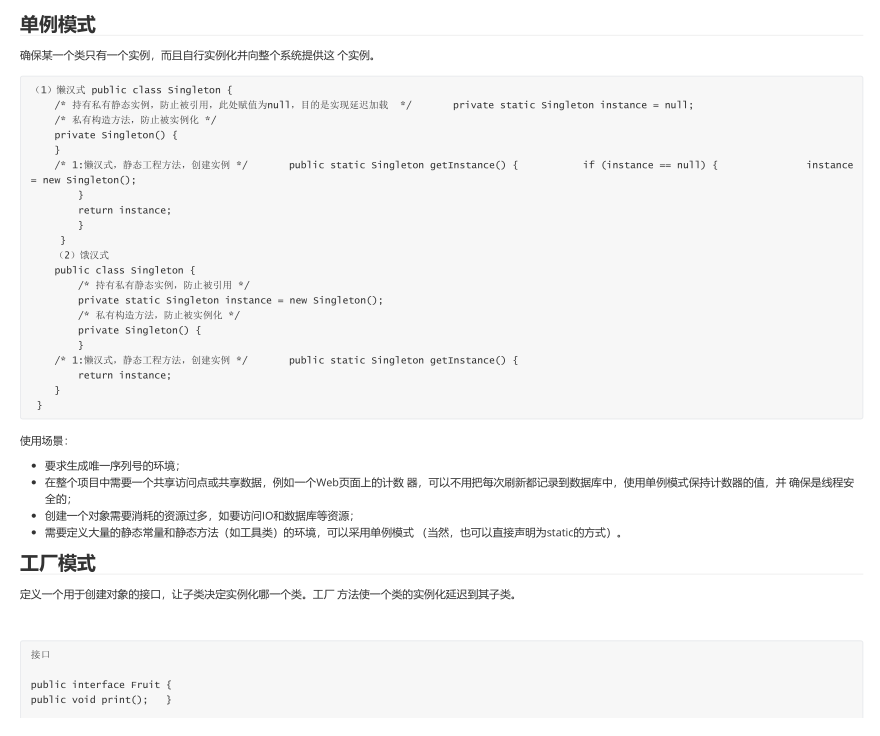Image resolution: width=880 pixels, height=736 pixels.
Task: Click the heading 工厂模式
Action: 58,563
